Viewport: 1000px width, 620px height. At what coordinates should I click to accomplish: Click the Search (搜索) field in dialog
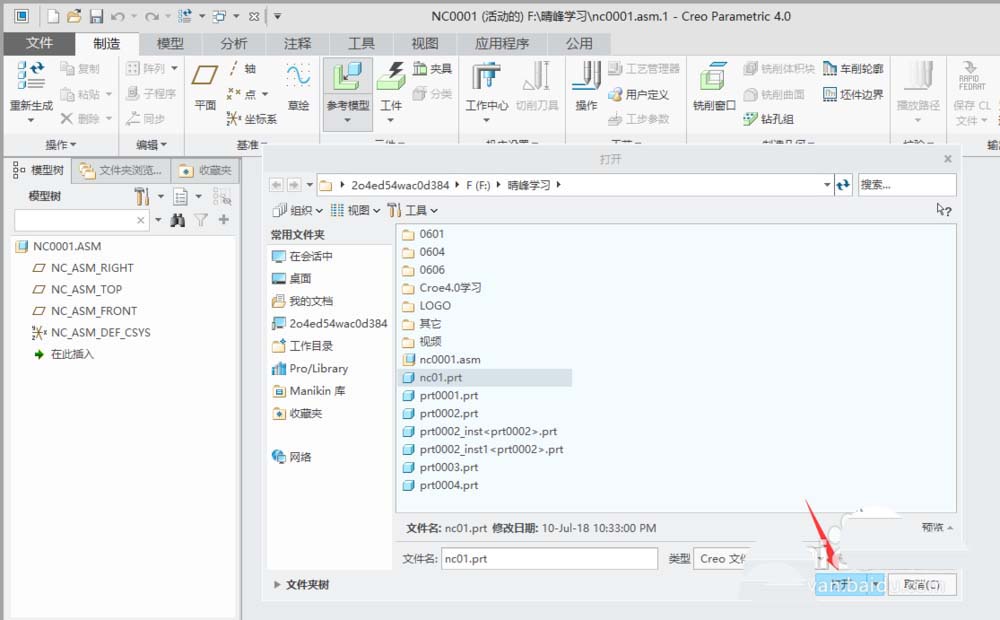pyautogui.click(x=906, y=185)
